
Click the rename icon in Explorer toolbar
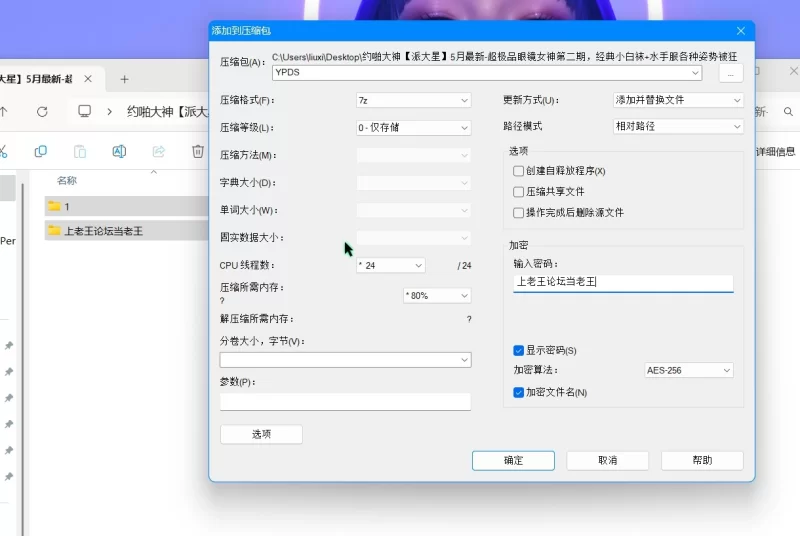coord(119,151)
